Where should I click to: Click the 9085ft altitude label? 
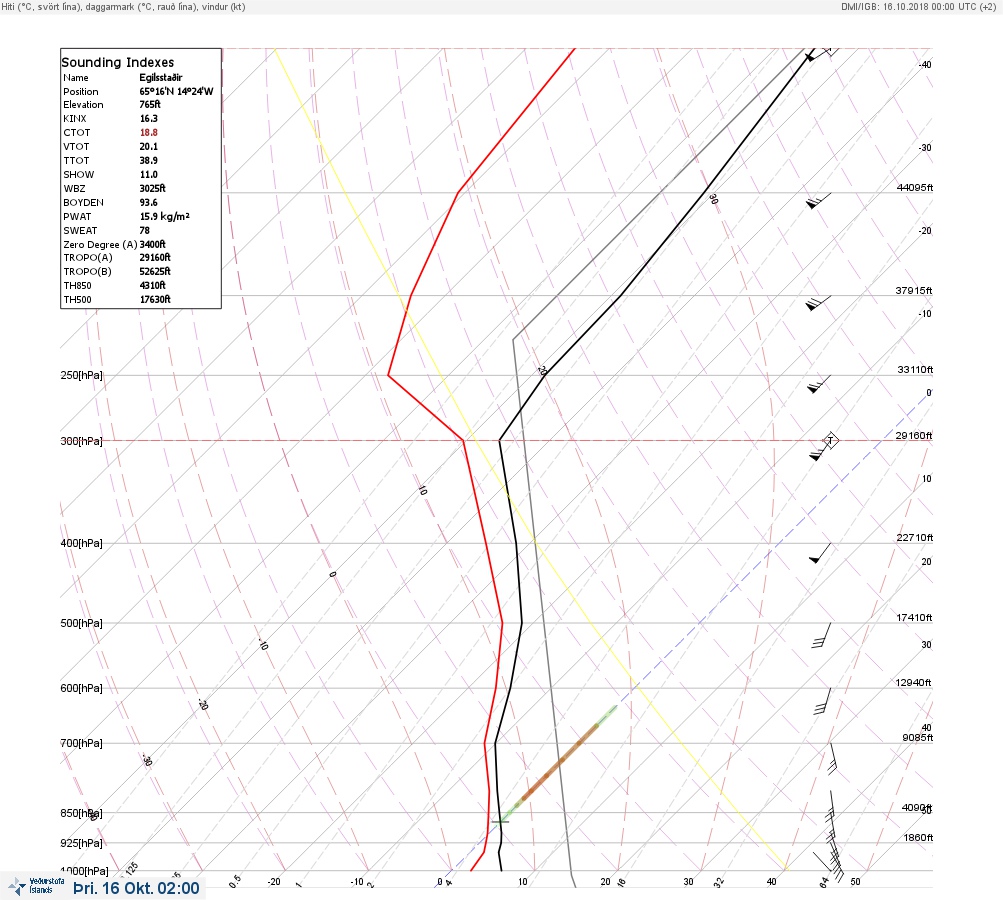(x=917, y=738)
